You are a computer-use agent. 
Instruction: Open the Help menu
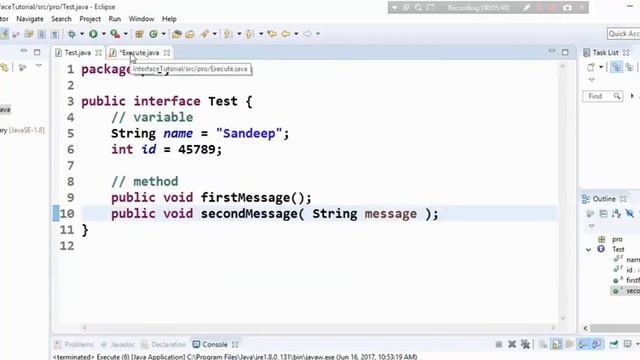click(169, 19)
